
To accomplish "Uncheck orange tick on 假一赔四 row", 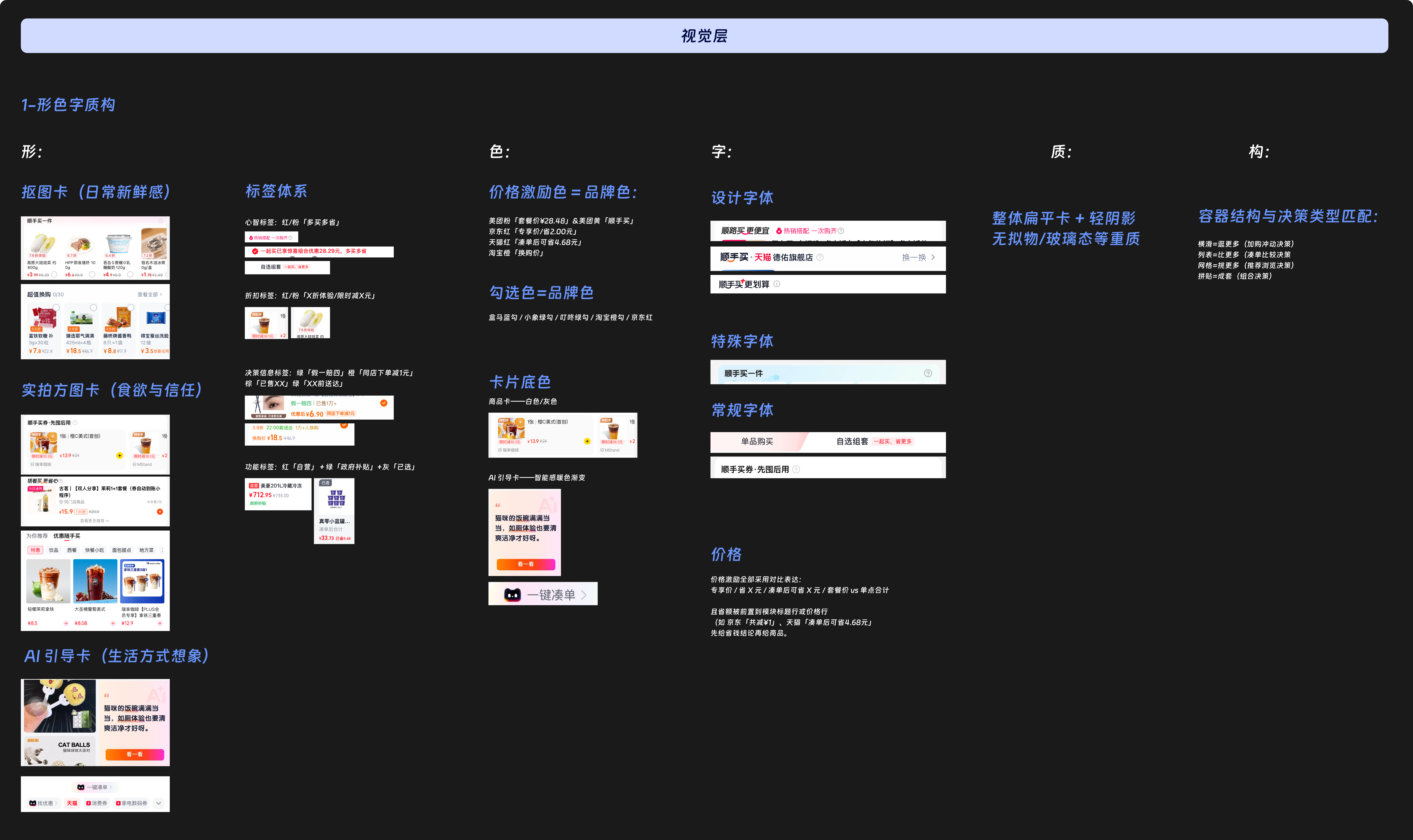I will 384,403.
